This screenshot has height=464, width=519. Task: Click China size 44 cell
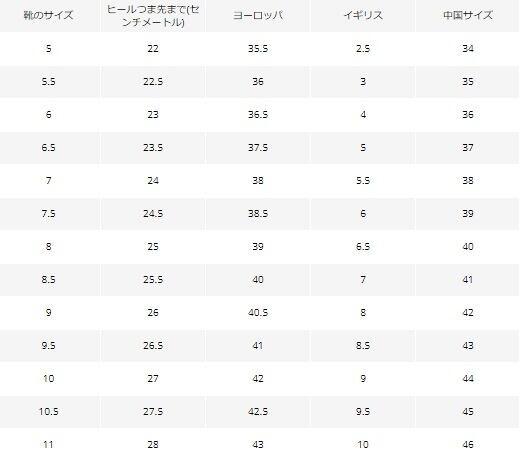468,379
